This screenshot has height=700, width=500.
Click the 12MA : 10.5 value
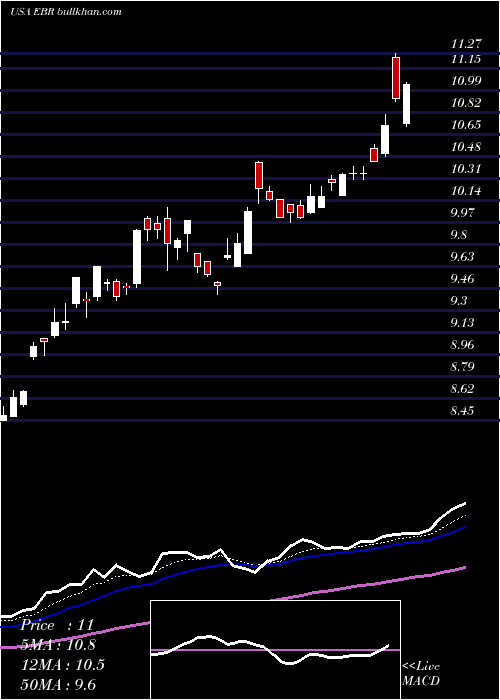point(62,665)
